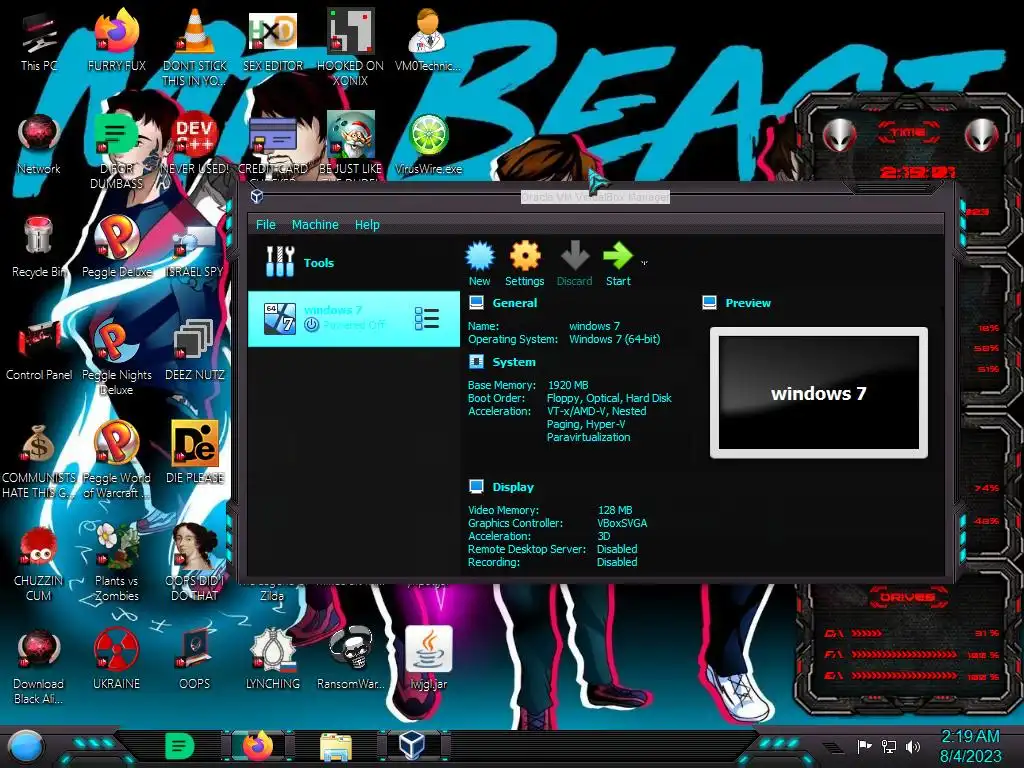Open Firefox from the taskbar

[x=258, y=746]
